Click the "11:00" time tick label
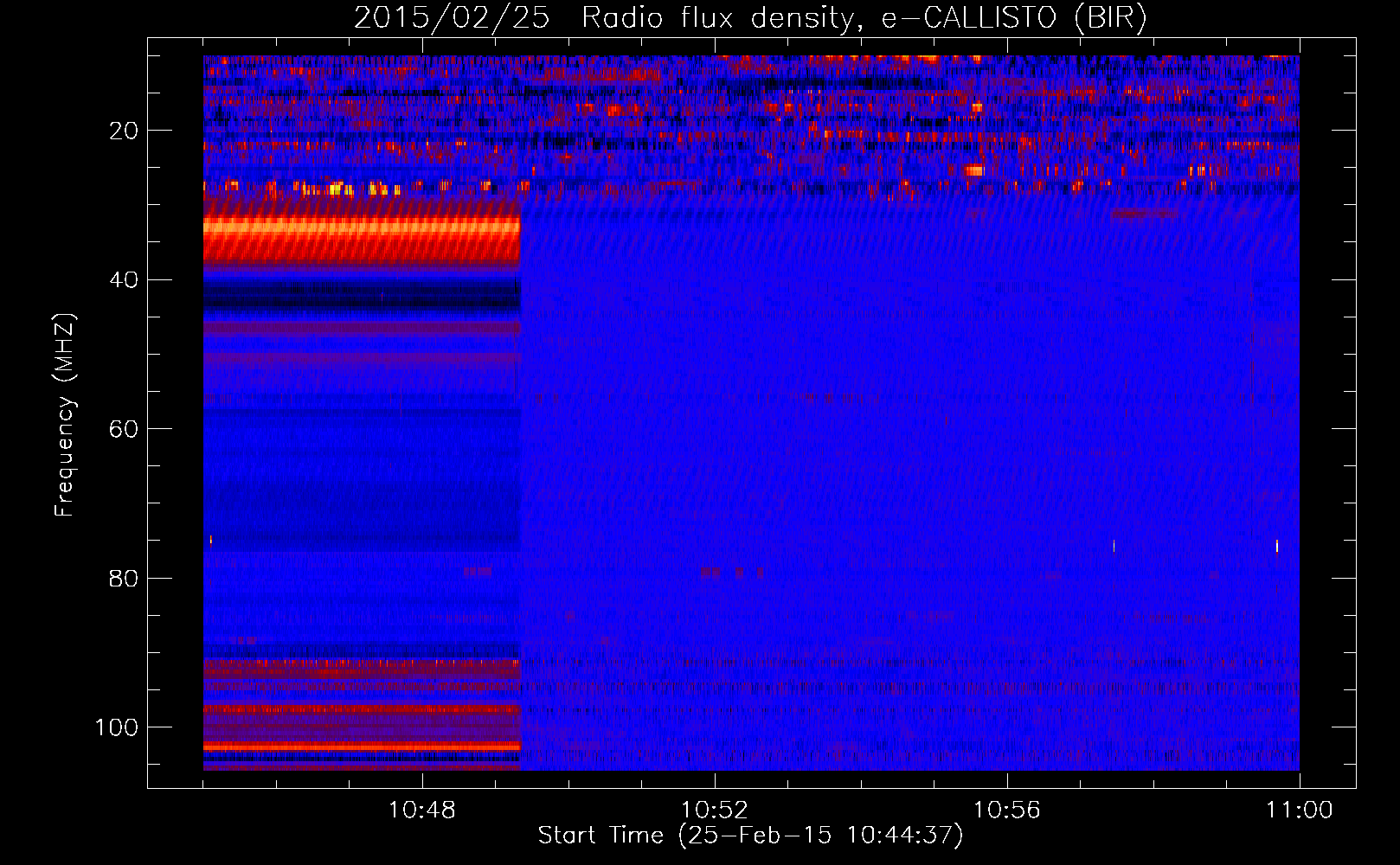The height and width of the screenshot is (865, 1400). coord(1300,811)
